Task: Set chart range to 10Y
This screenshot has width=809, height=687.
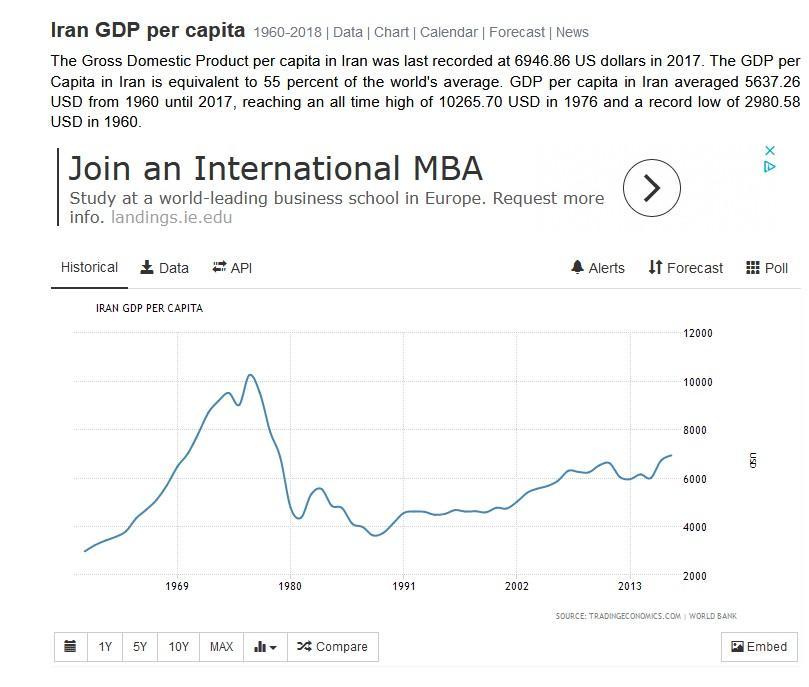Action: point(179,646)
